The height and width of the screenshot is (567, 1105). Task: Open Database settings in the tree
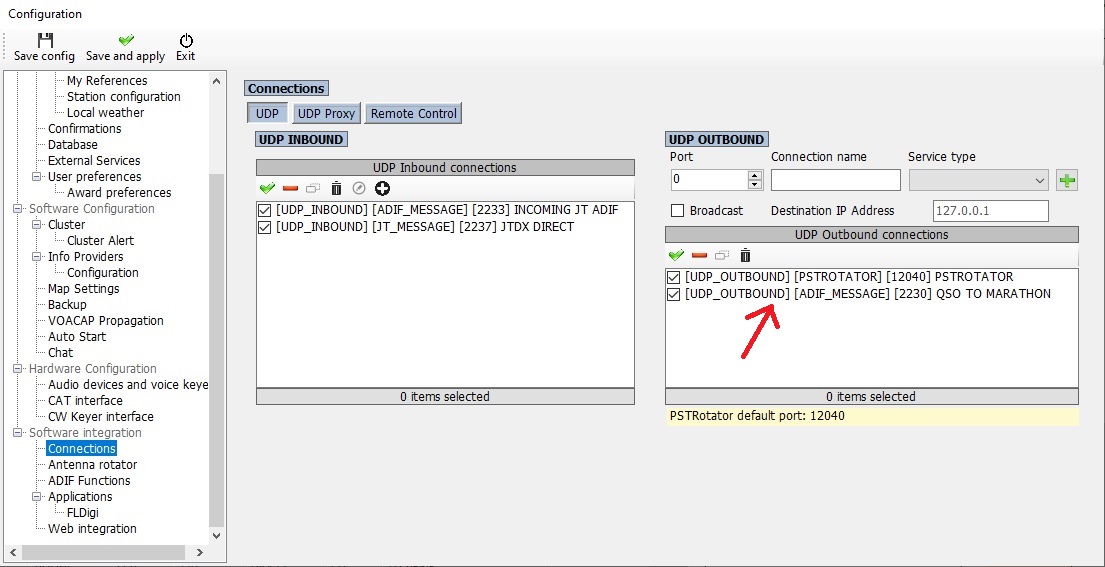73,145
